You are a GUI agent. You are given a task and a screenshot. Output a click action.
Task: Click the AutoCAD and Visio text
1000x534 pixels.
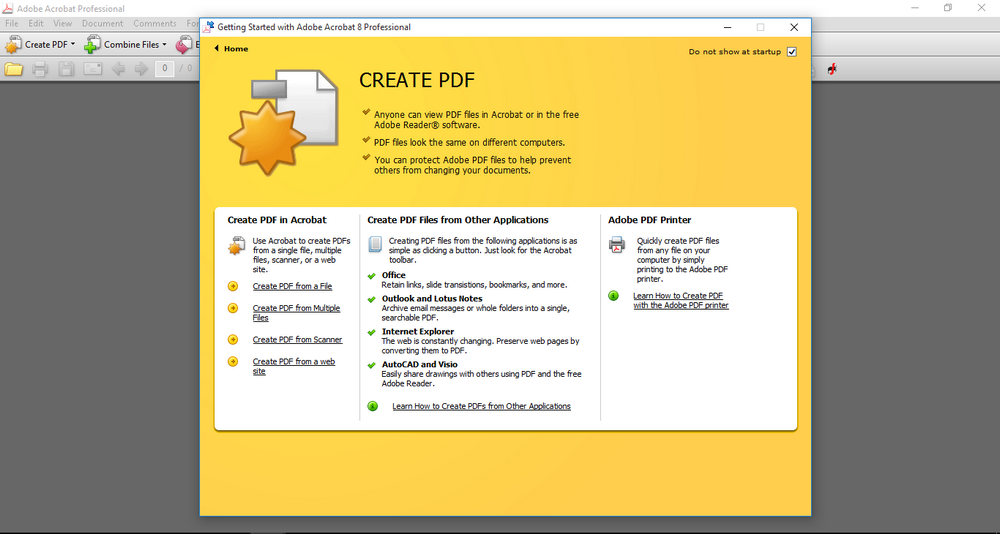tap(420, 365)
